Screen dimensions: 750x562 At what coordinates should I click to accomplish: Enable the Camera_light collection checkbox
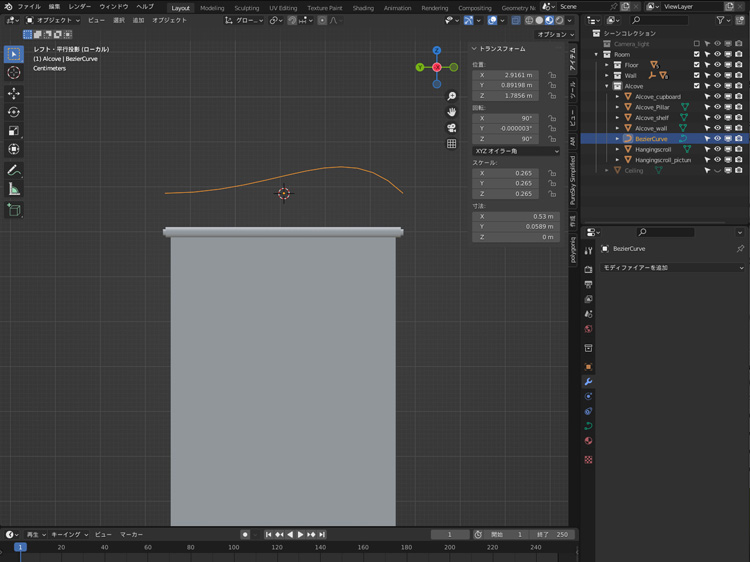click(698, 44)
